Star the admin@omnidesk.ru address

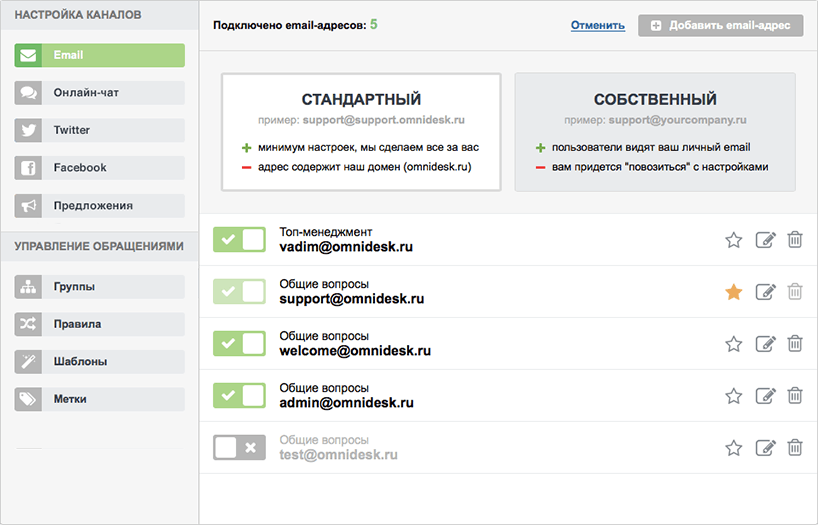[x=733, y=397]
